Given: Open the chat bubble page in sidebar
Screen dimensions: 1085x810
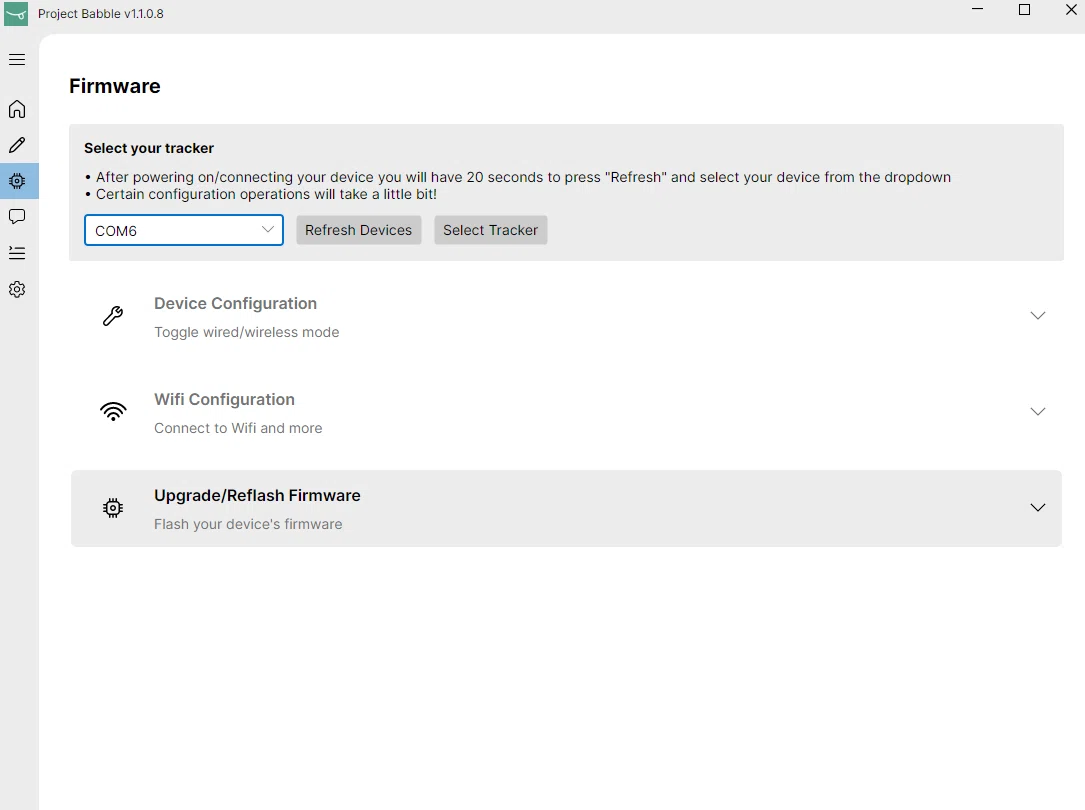Looking at the screenshot, I should (x=17, y=217).
